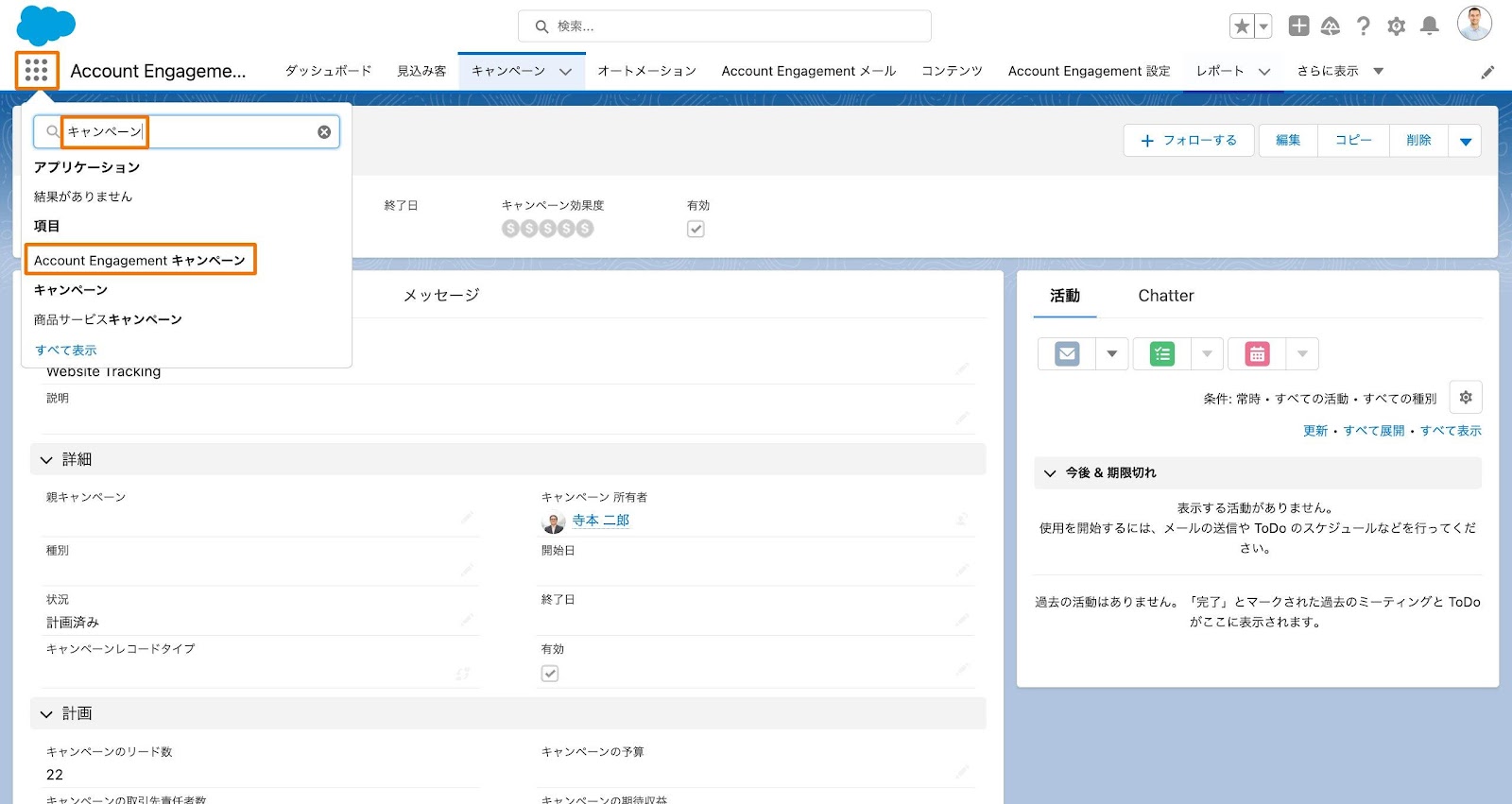This screenshot has width=1512, height=804.
Task: Collapse the 詳細 section
Action: click(x=46, y=460)
